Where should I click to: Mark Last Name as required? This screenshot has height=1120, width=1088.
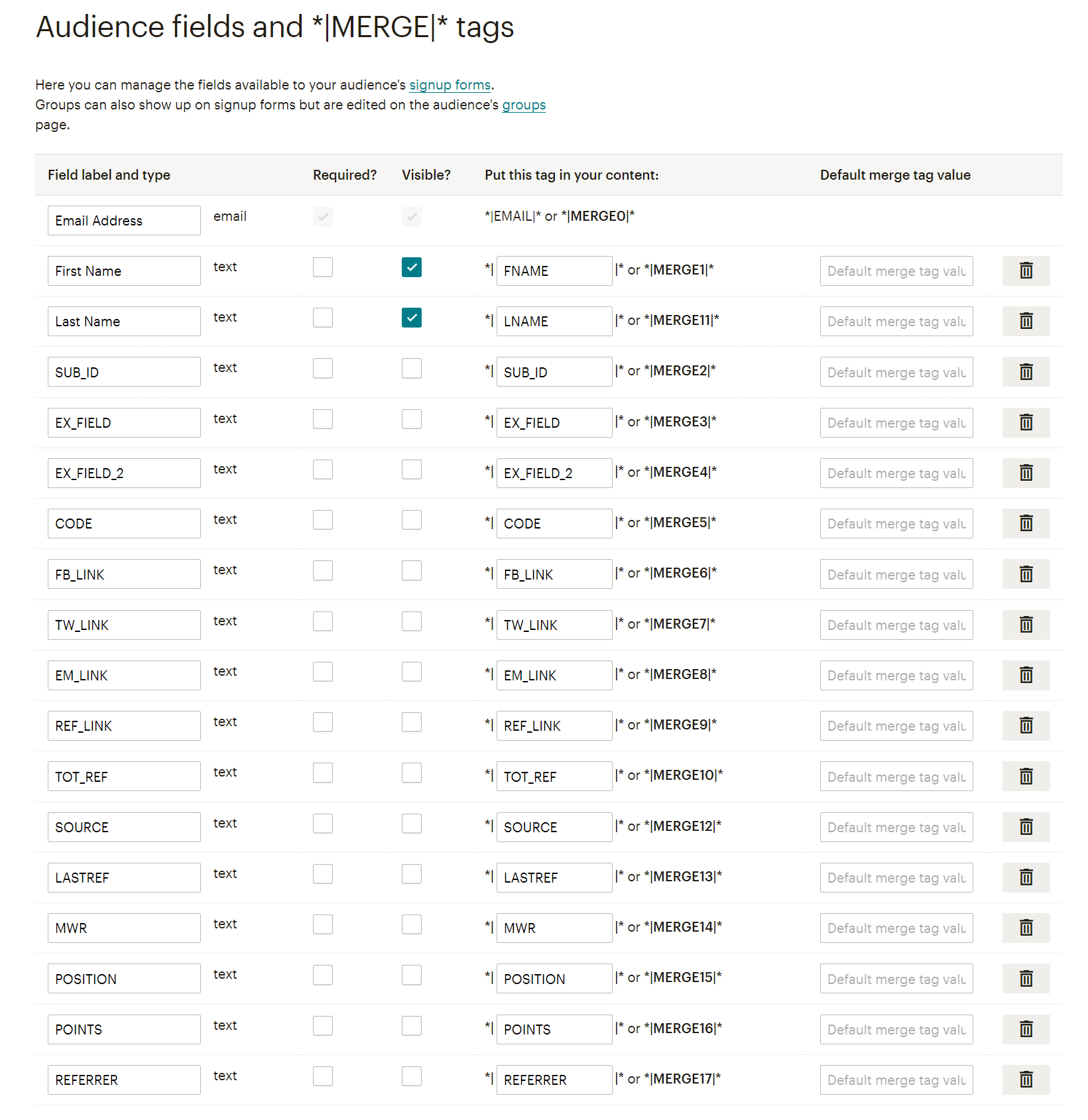tap(323, 318)
